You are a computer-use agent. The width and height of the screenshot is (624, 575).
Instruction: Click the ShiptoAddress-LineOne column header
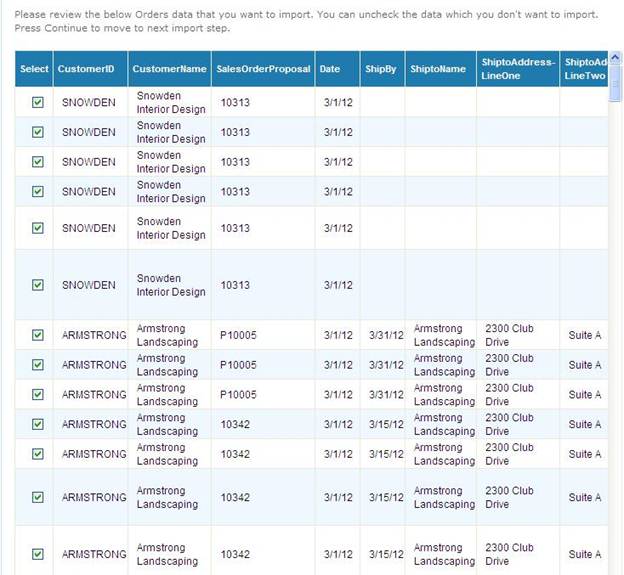(x=518, y=69)
